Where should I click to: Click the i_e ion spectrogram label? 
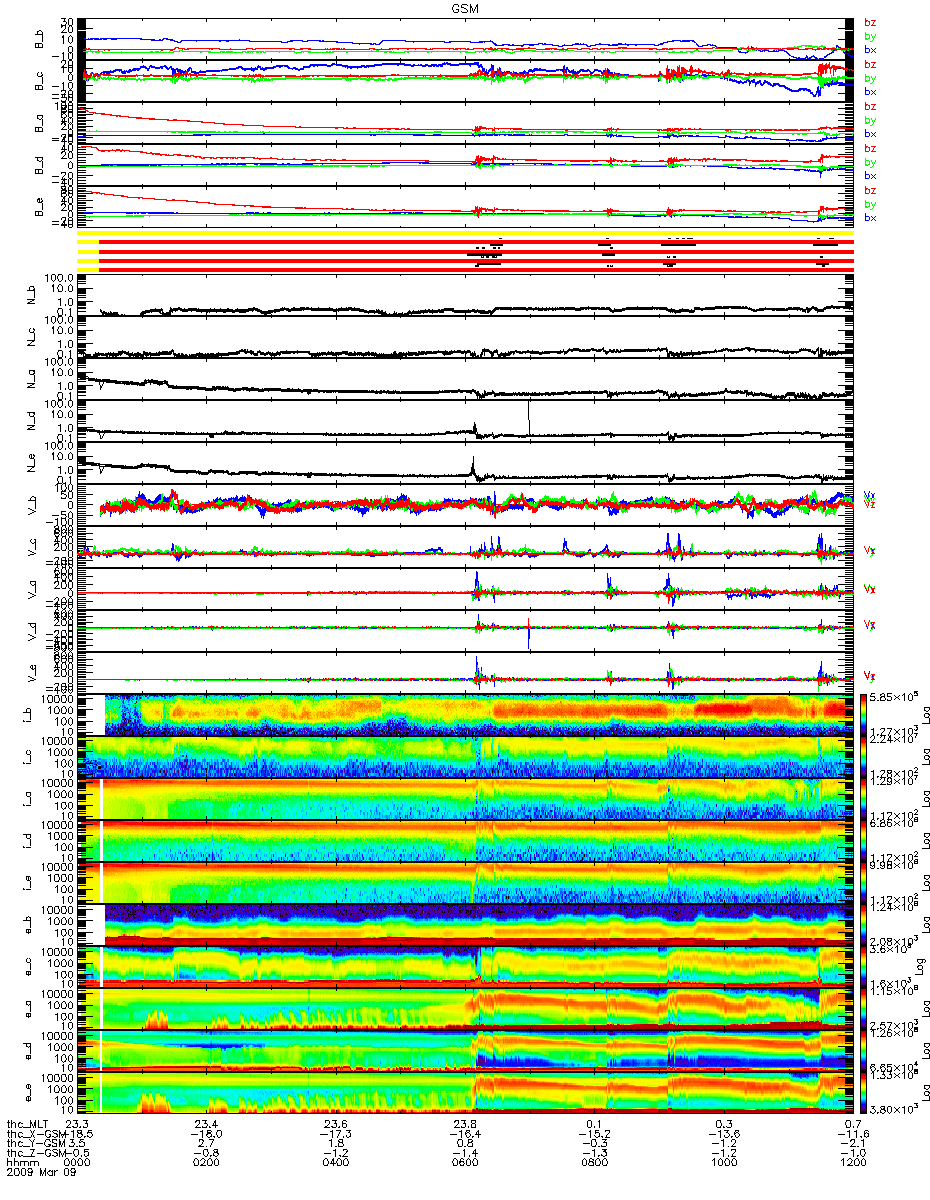click(x=29, y=884)
